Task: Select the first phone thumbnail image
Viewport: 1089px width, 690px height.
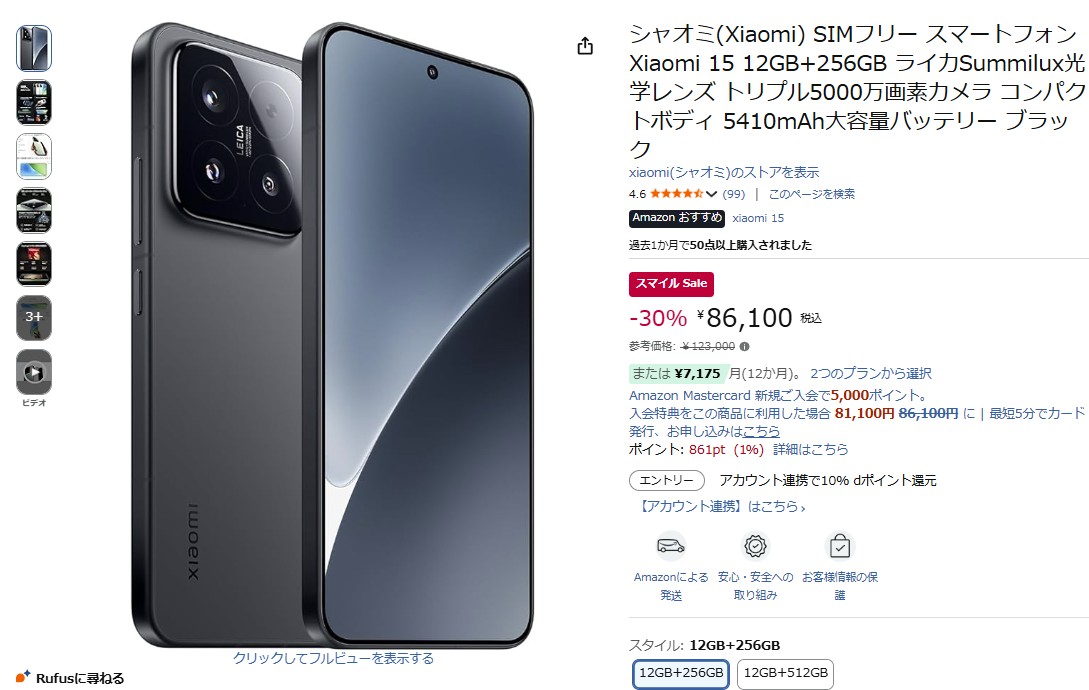Action: tap(34, 49)
